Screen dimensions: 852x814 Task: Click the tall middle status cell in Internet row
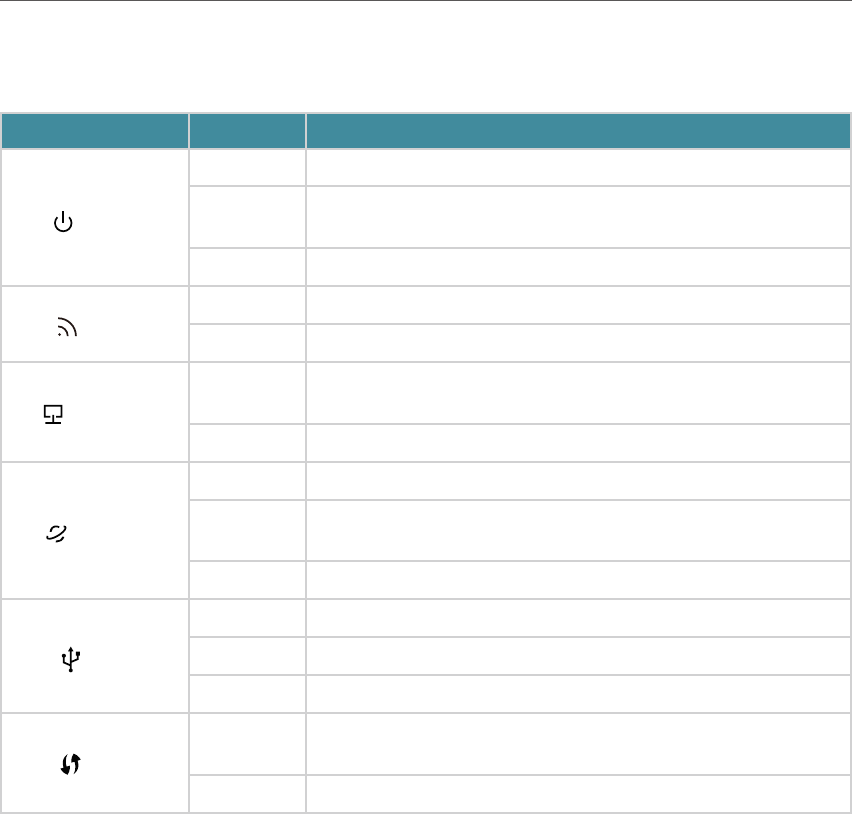coord(247,530)
